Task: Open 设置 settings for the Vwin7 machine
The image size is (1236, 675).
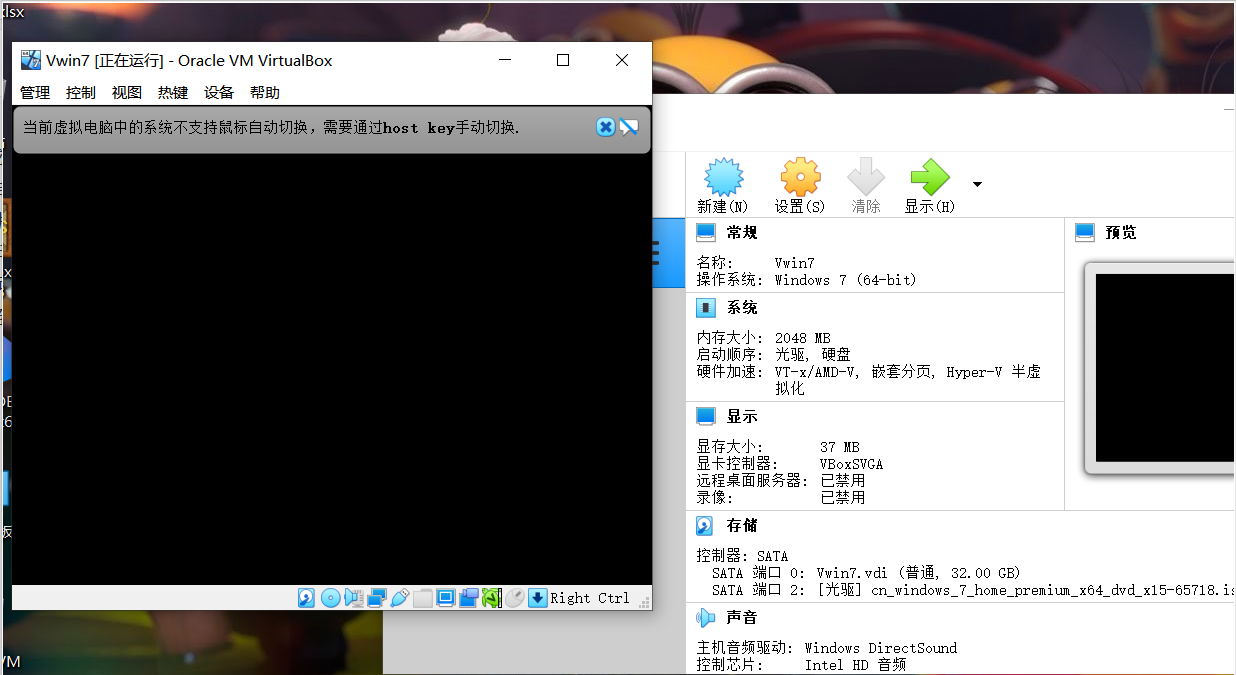Action: click(x=799, y=185)
